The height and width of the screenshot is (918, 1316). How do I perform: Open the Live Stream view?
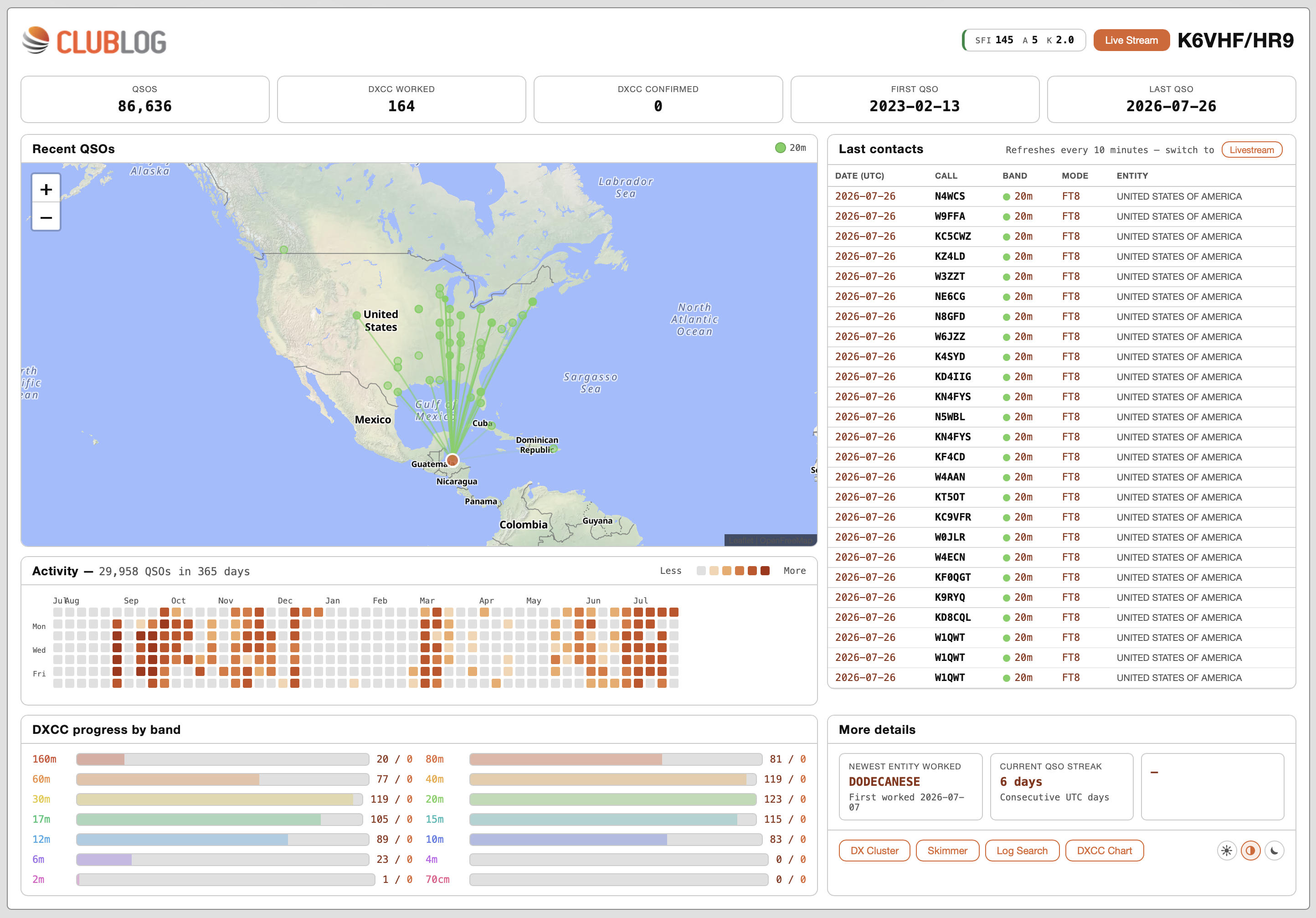click(1131, 40)
